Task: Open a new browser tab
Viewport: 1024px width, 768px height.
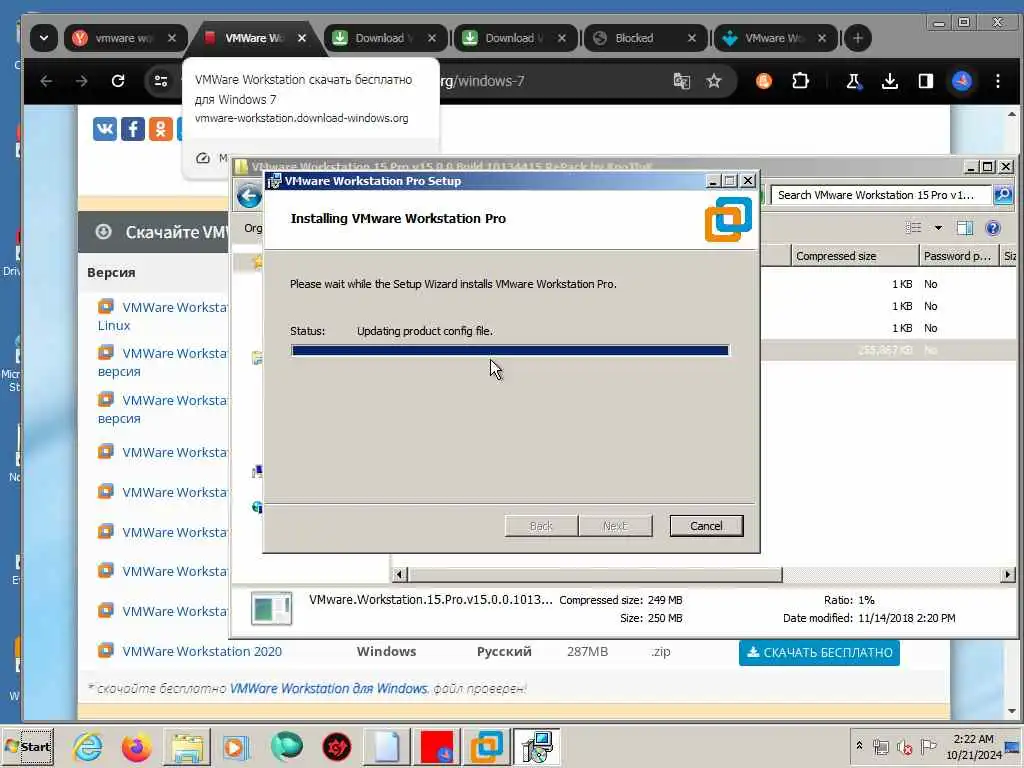Action: pos(858,38)
